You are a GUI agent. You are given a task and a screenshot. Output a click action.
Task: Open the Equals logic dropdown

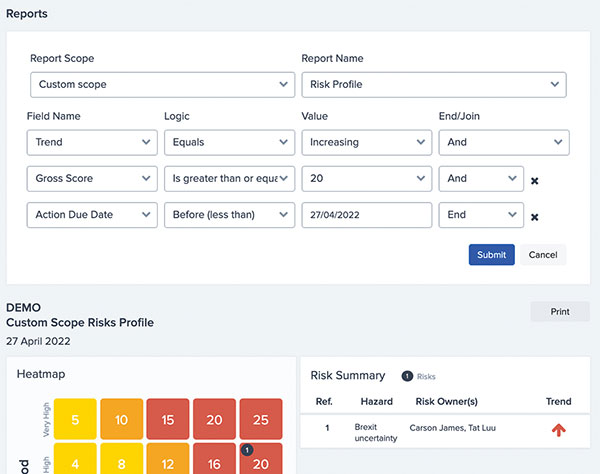tap(230, 142)
